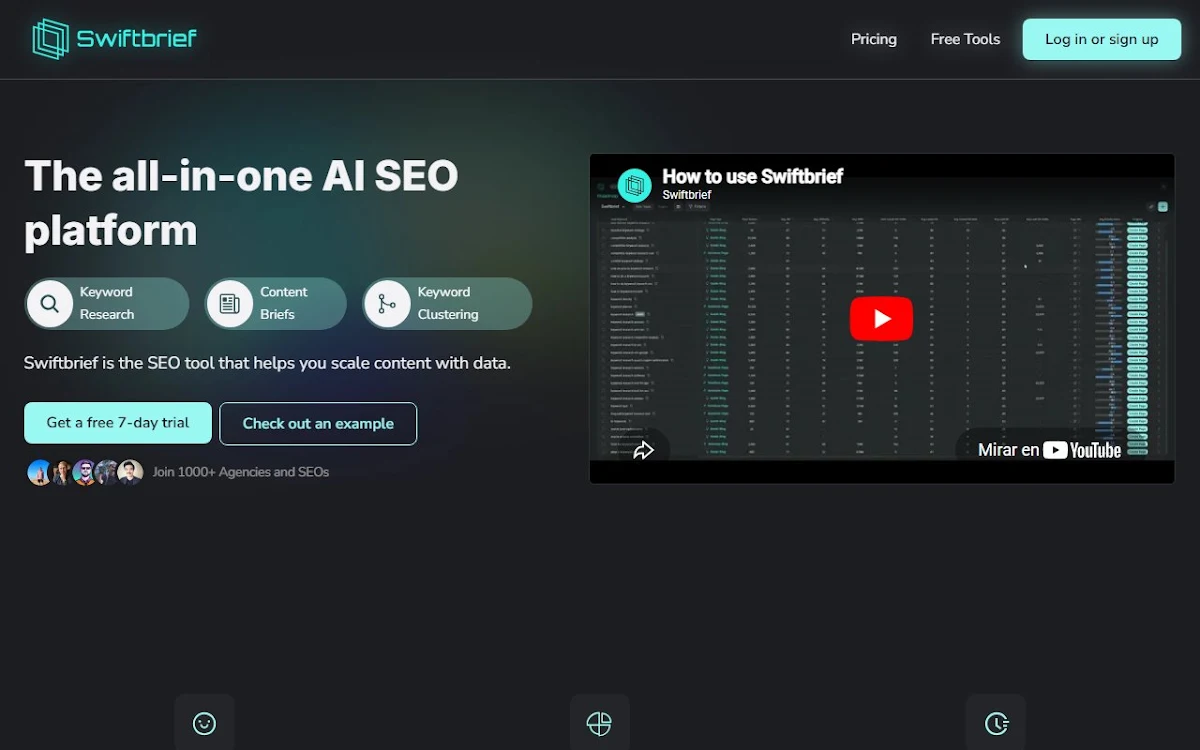Select the Content Briefs label
The image size is (1200, 750).
(284, 303)
